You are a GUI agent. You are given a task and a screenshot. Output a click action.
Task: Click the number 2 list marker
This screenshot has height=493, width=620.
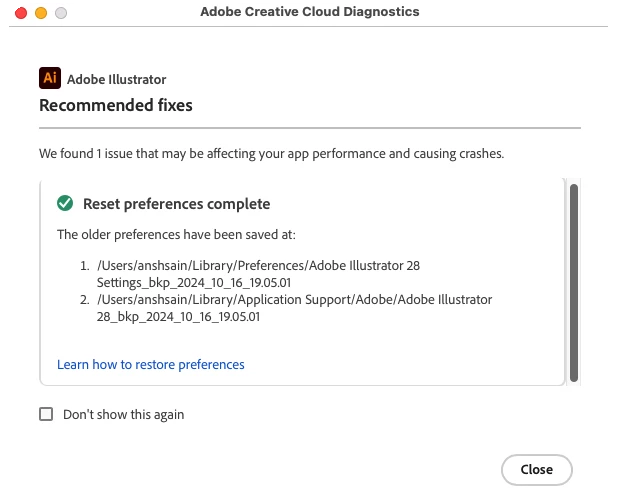(84, 299)
